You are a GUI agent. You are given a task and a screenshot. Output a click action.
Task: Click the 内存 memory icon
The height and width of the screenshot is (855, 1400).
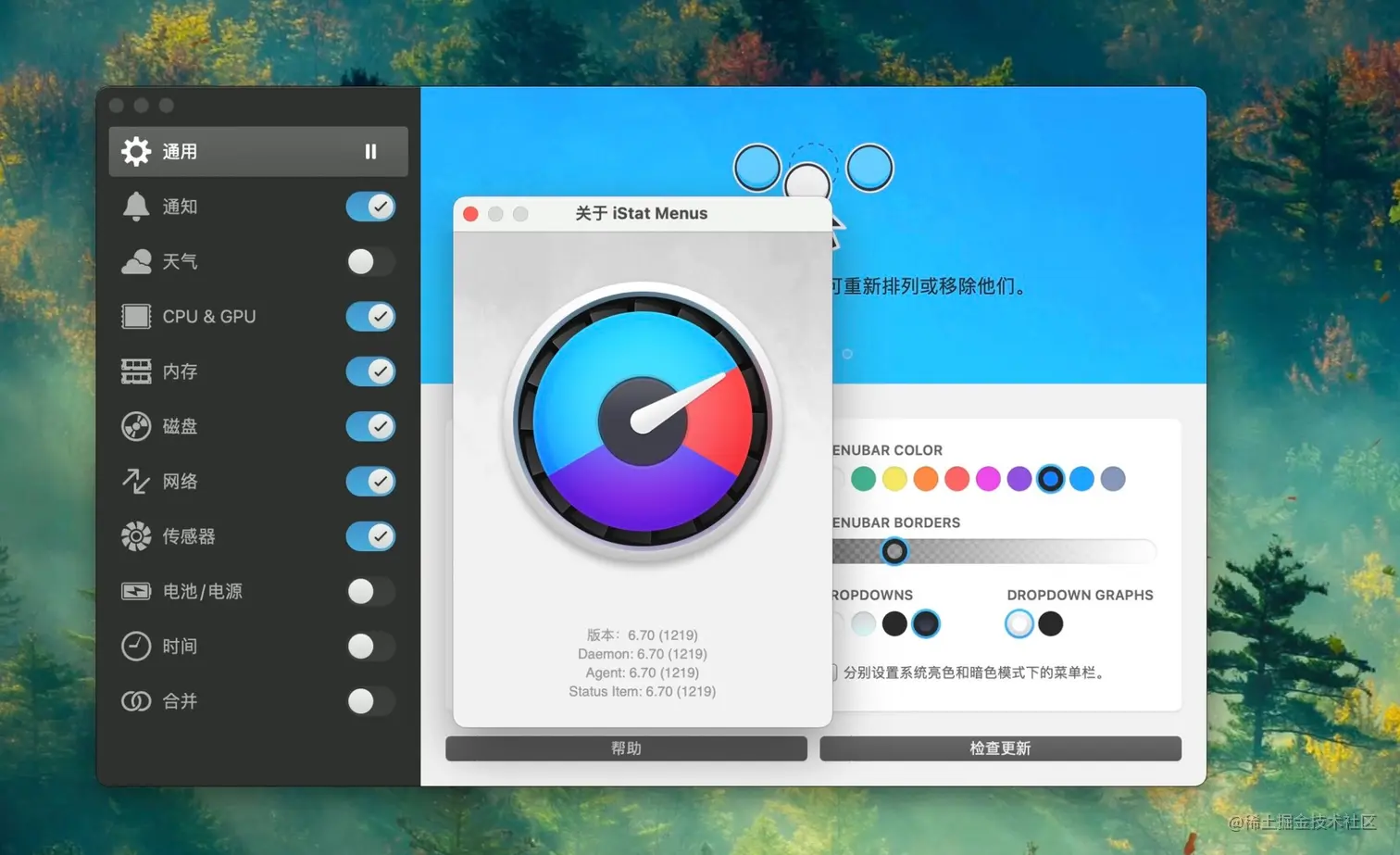click(x=136, y=371)
